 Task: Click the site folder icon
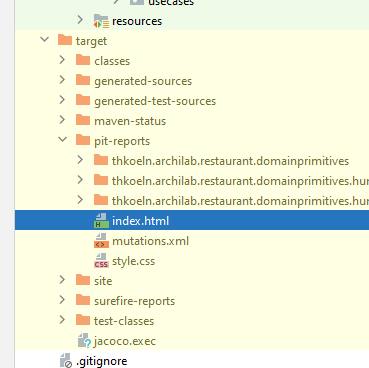click(x=83, y=280)
